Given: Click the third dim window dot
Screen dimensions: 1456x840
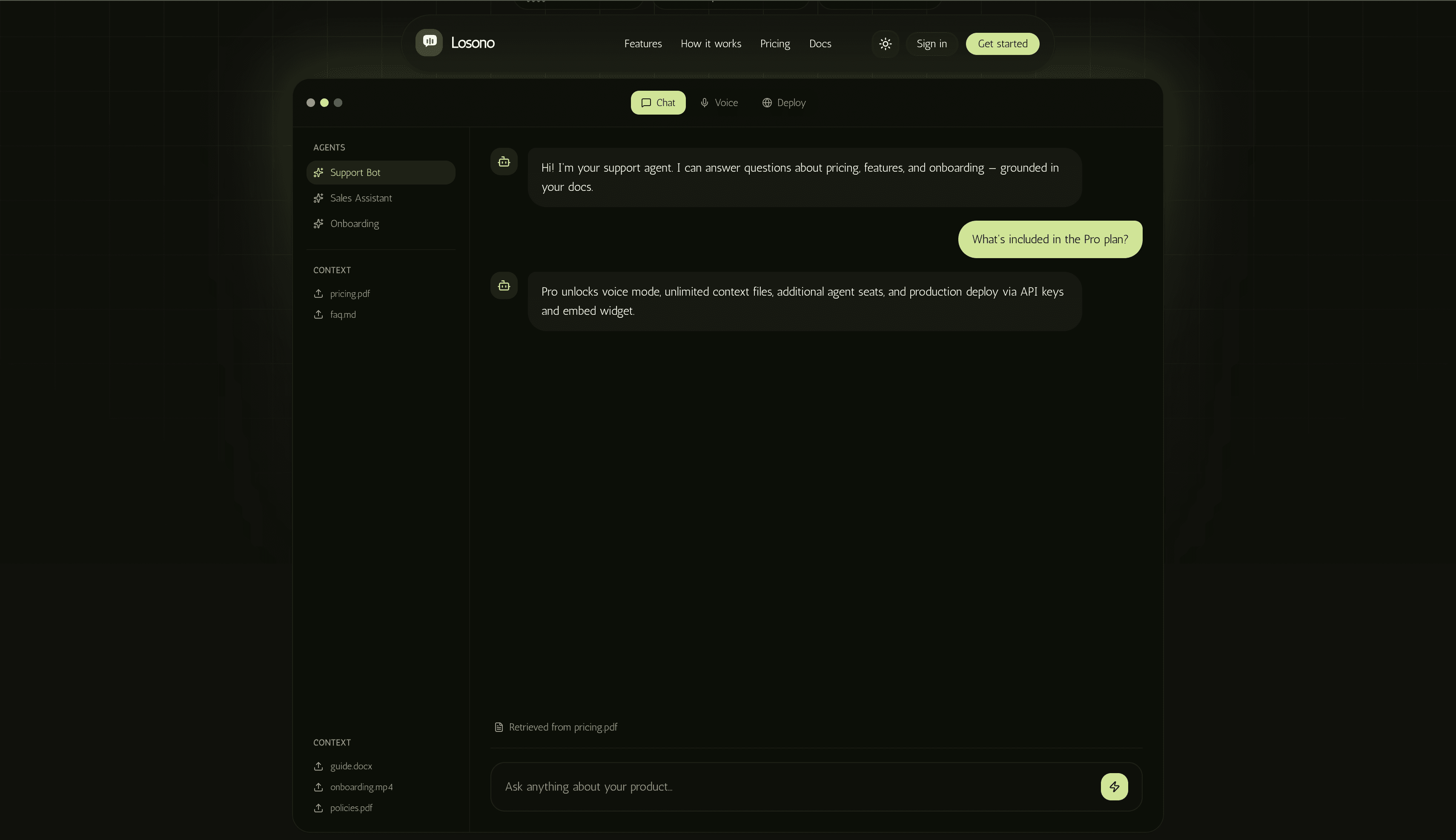Looking at the screenshot, I should [x=338, y=103].
